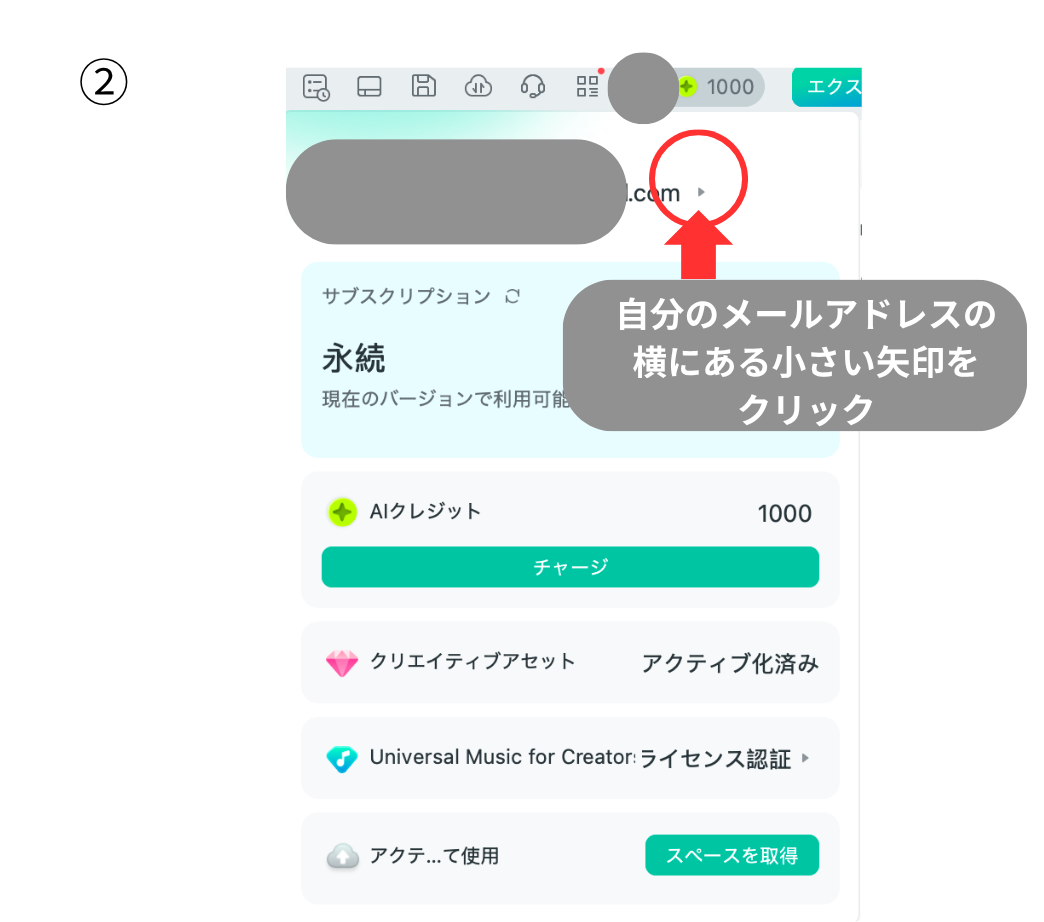Image resolution: width=1044 pixels, height=922 pixels.
Task: Contact support using the headset icon
Action: point(533,87)
